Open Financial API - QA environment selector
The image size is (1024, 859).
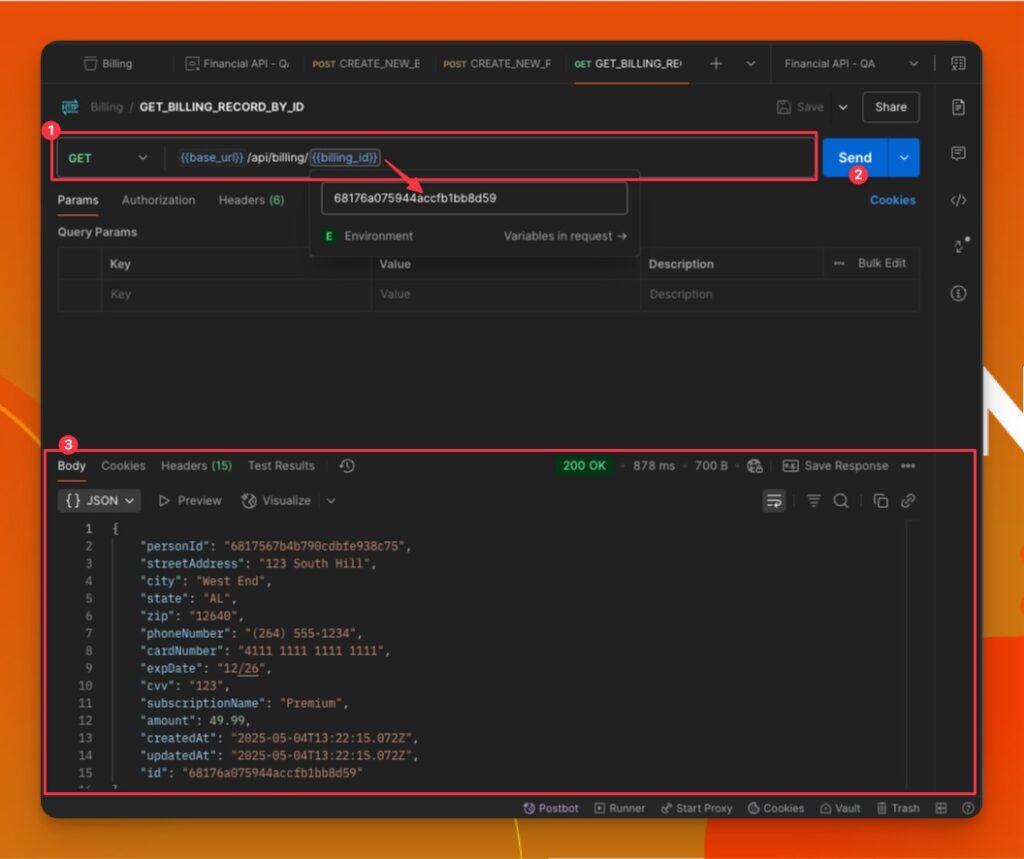point(851,63)
